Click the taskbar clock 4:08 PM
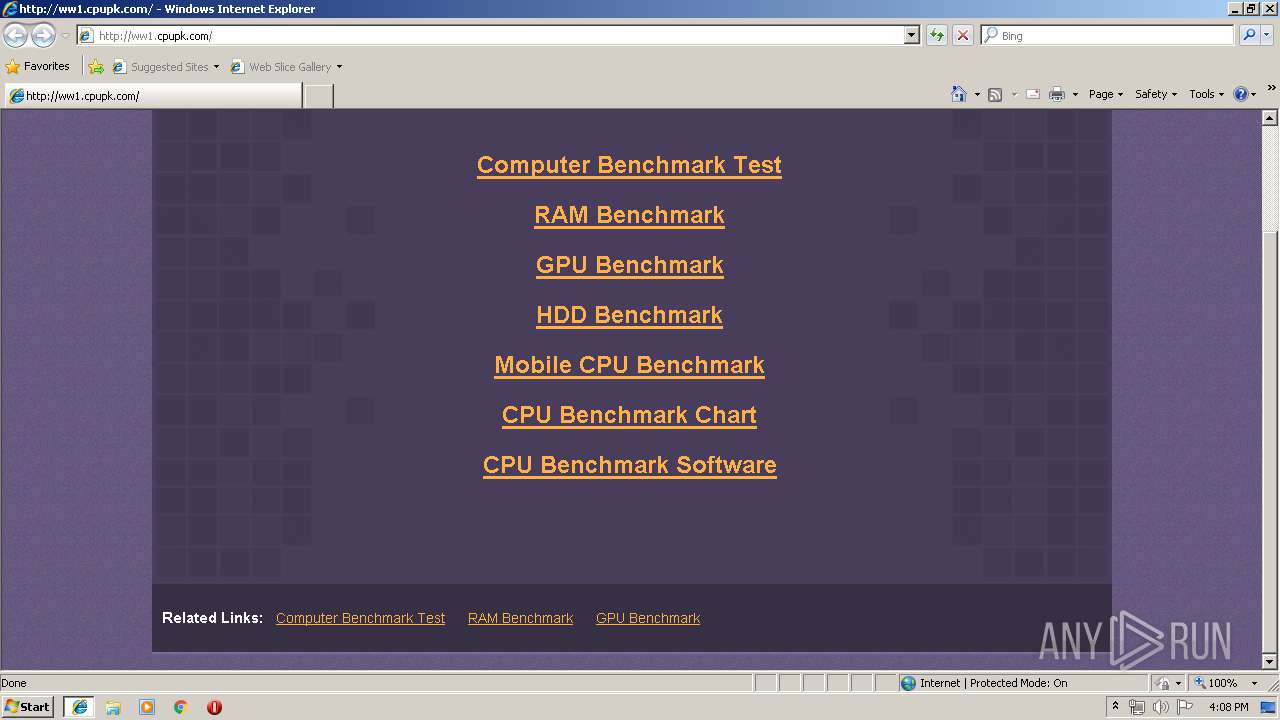The image size is (1280, 720). (x=1228, y=707)
